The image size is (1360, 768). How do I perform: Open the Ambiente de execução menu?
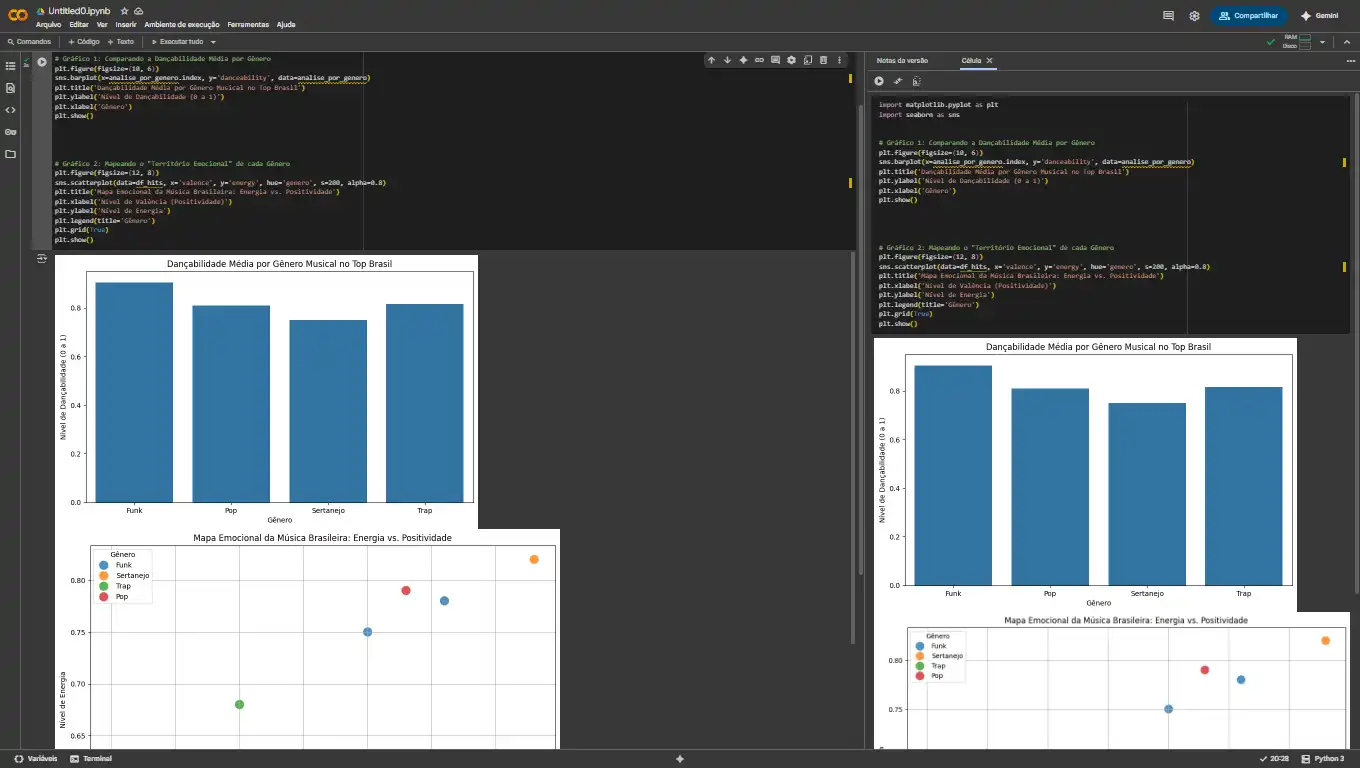click(182, 24)
